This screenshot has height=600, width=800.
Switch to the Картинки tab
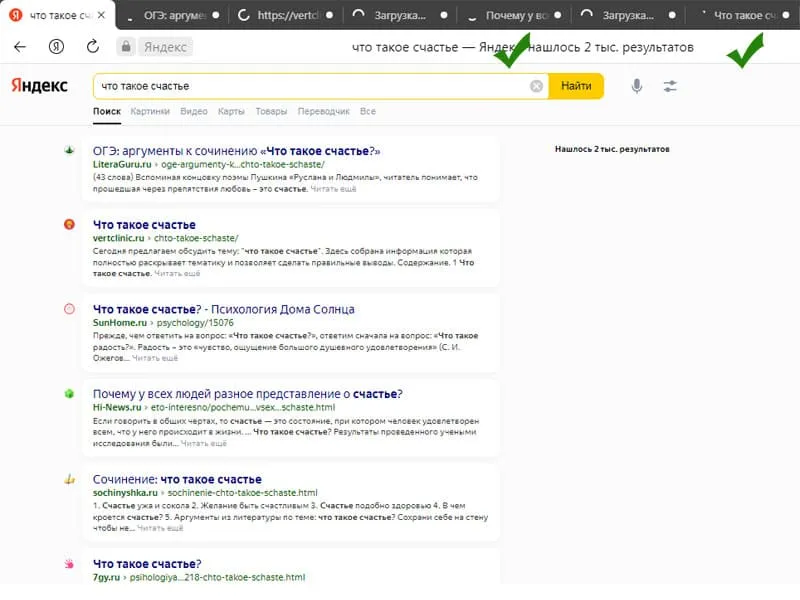(x=150, y=112)
